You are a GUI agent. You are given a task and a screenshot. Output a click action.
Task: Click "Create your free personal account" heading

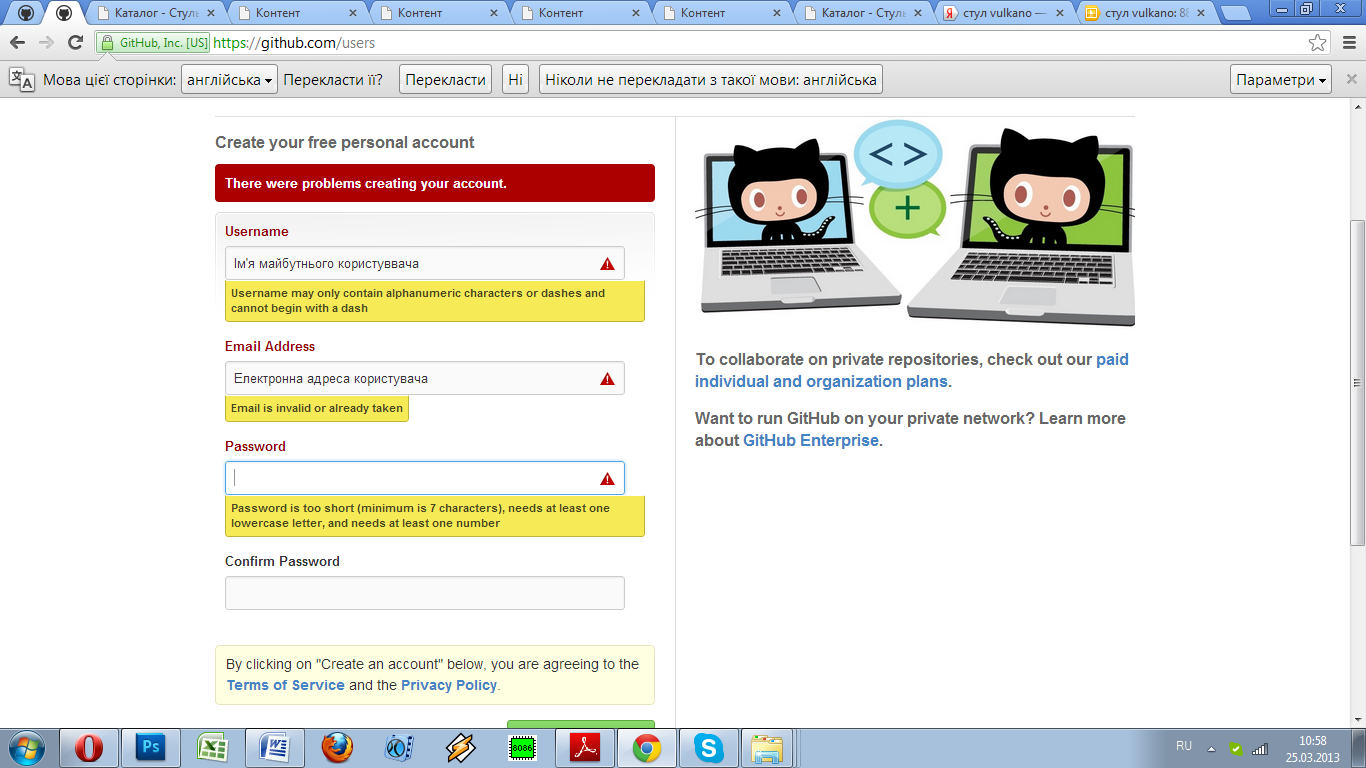tap(345, 142)
